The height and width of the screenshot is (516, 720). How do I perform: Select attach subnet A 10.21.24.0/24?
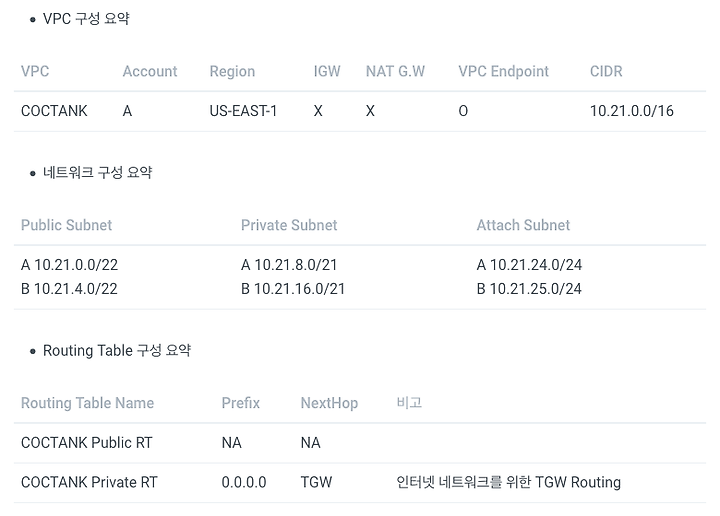pyautogui.click(x=529, y=265)
